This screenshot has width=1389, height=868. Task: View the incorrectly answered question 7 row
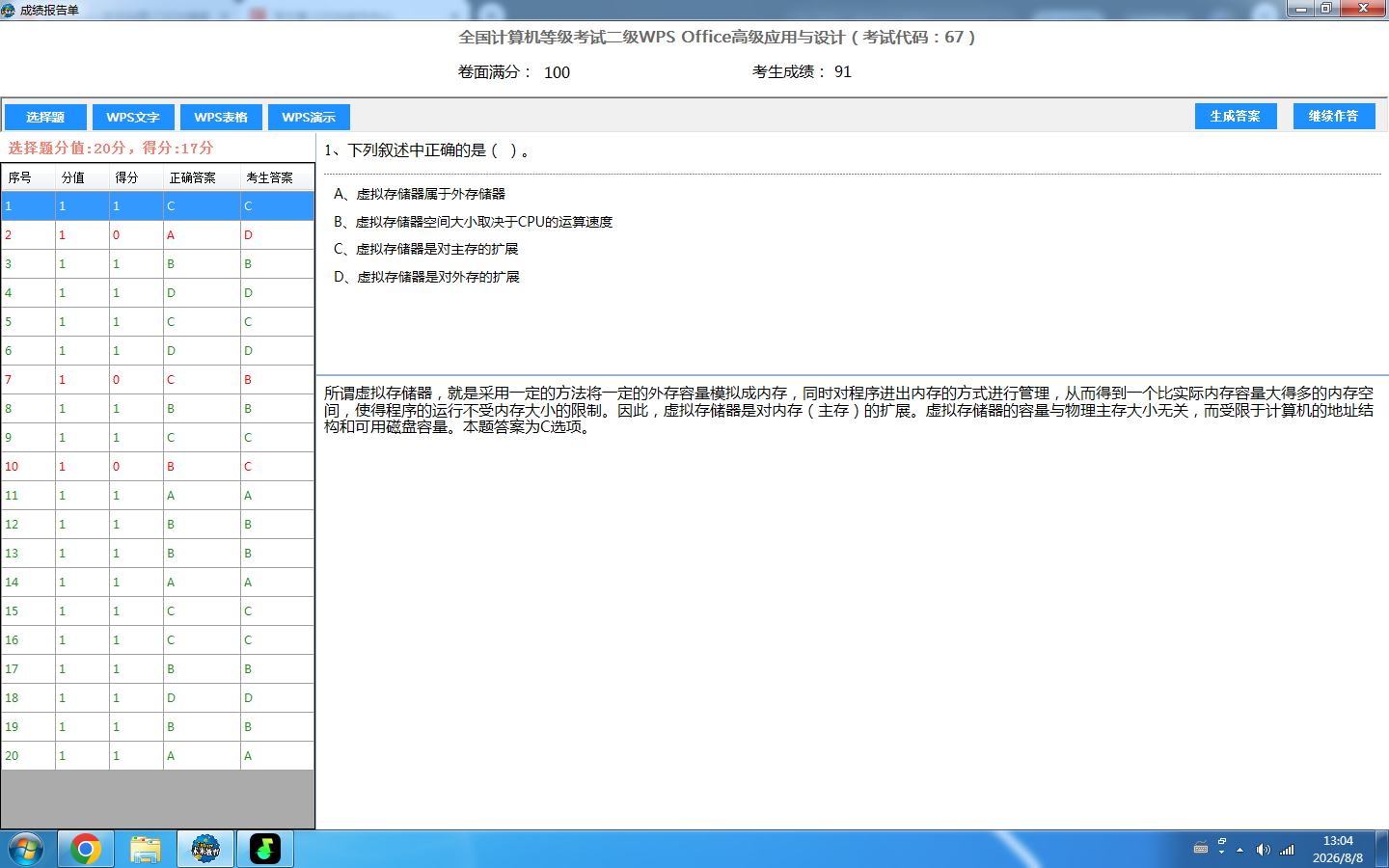click(x=157, y=379)
